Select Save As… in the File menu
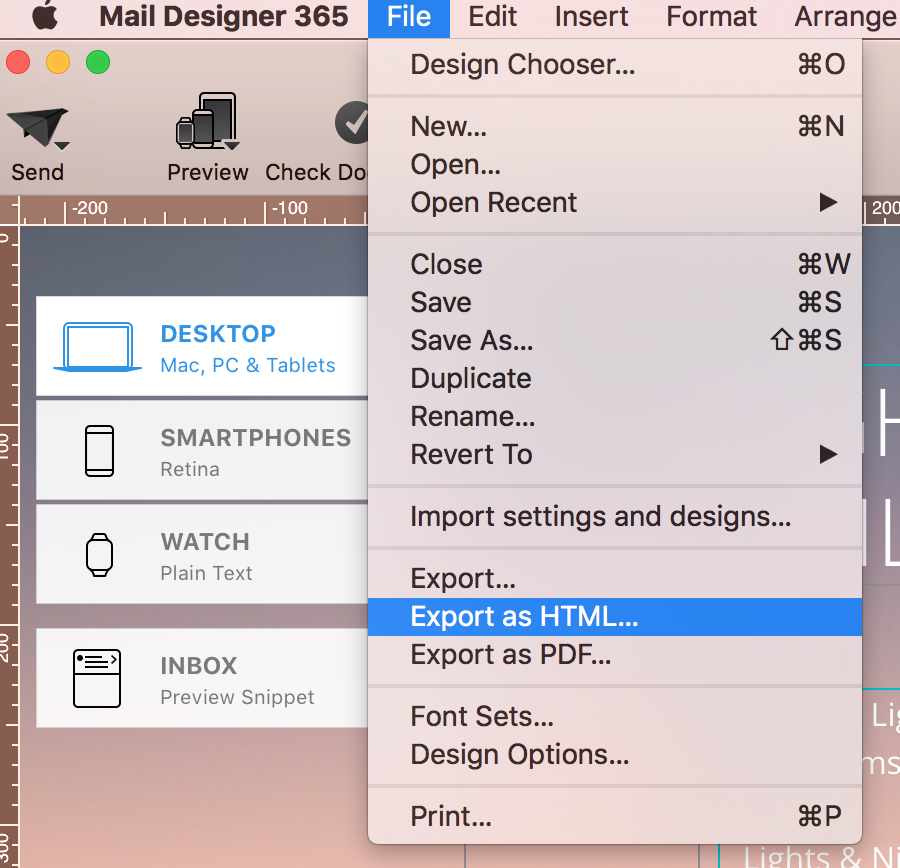 (615, 340)
